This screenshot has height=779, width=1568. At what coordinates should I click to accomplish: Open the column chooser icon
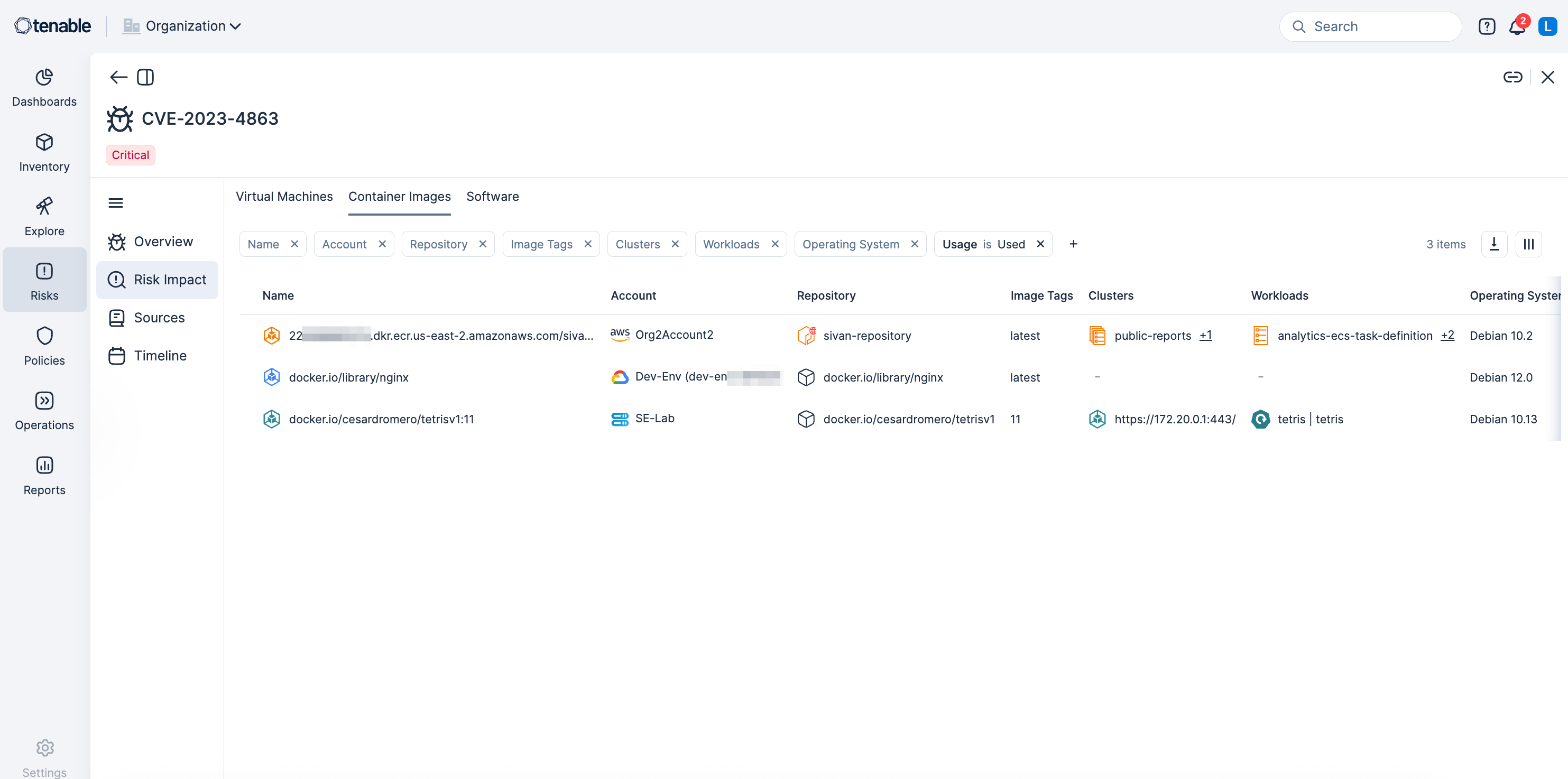click(x=1528, y=244)
